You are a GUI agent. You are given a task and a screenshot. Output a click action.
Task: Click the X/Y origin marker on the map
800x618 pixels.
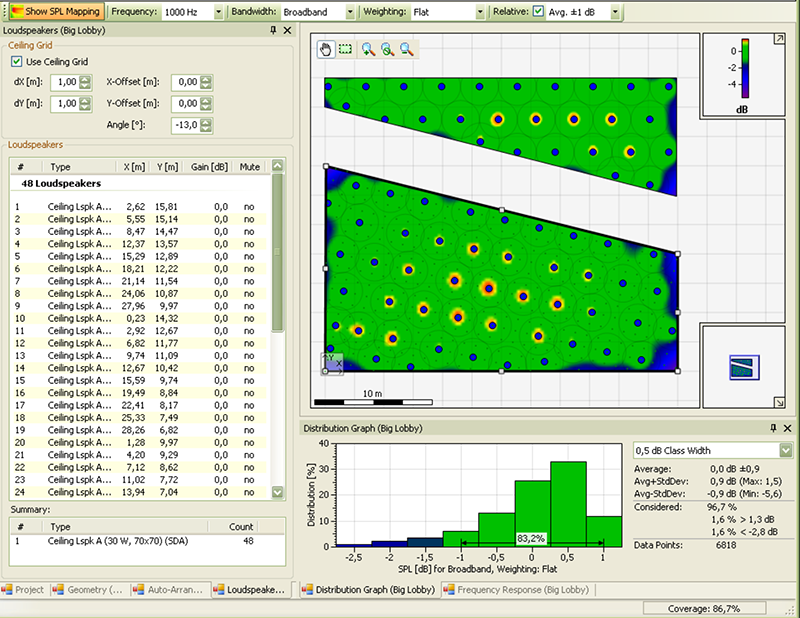point(332,363)
